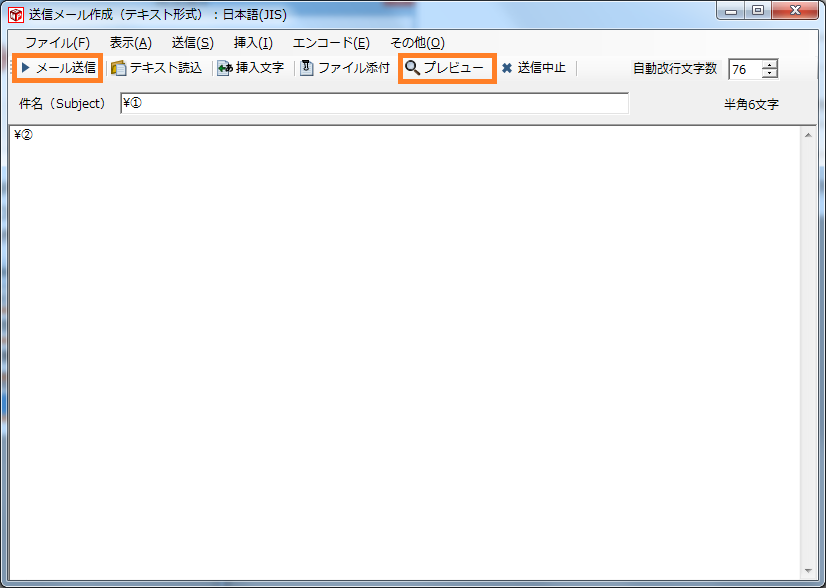Increase 自動改行文字数 with up arrow
The image size is (826, 588).
[x=770, y=65]
